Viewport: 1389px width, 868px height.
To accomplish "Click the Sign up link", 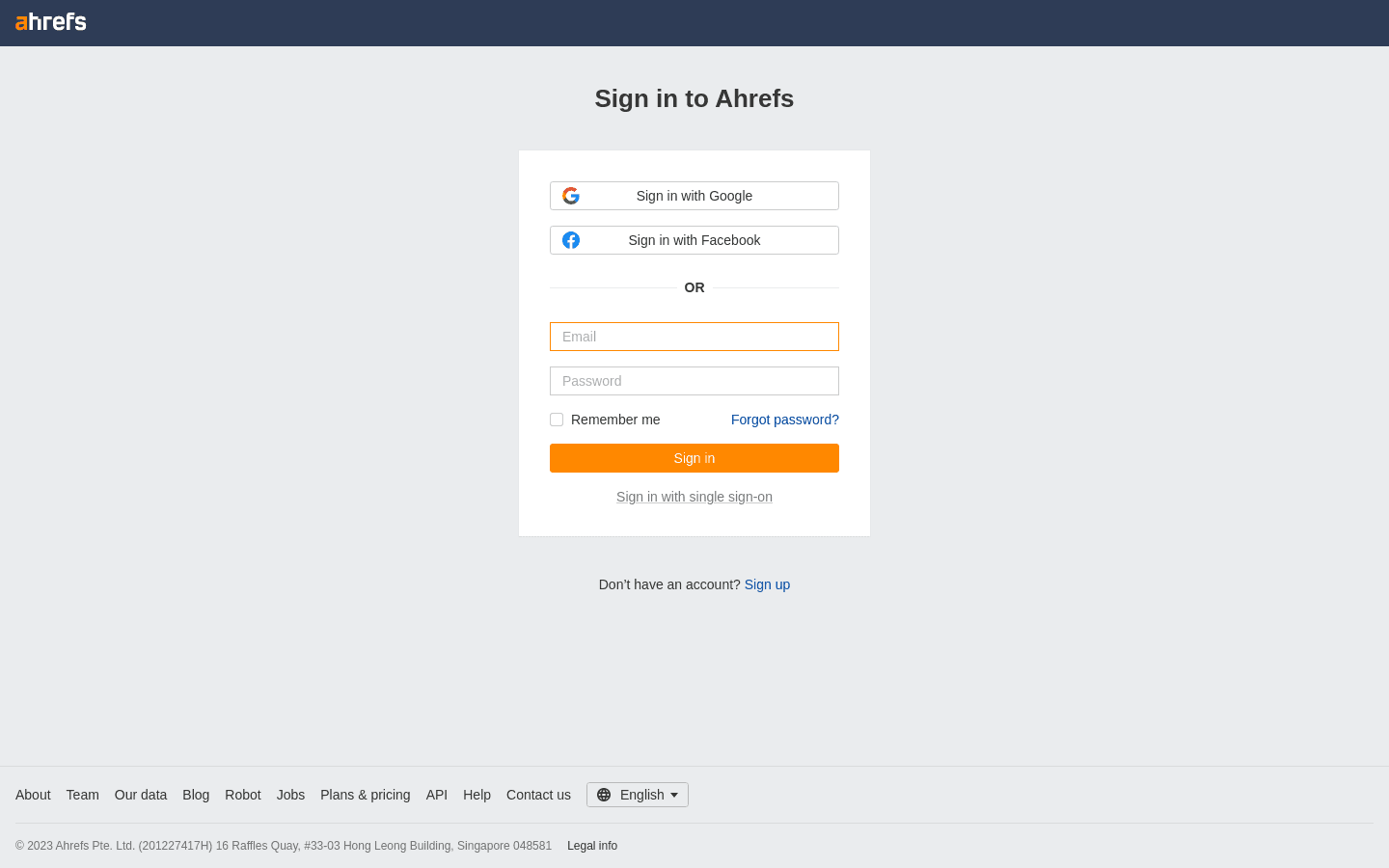I will [x=767, y=584].
